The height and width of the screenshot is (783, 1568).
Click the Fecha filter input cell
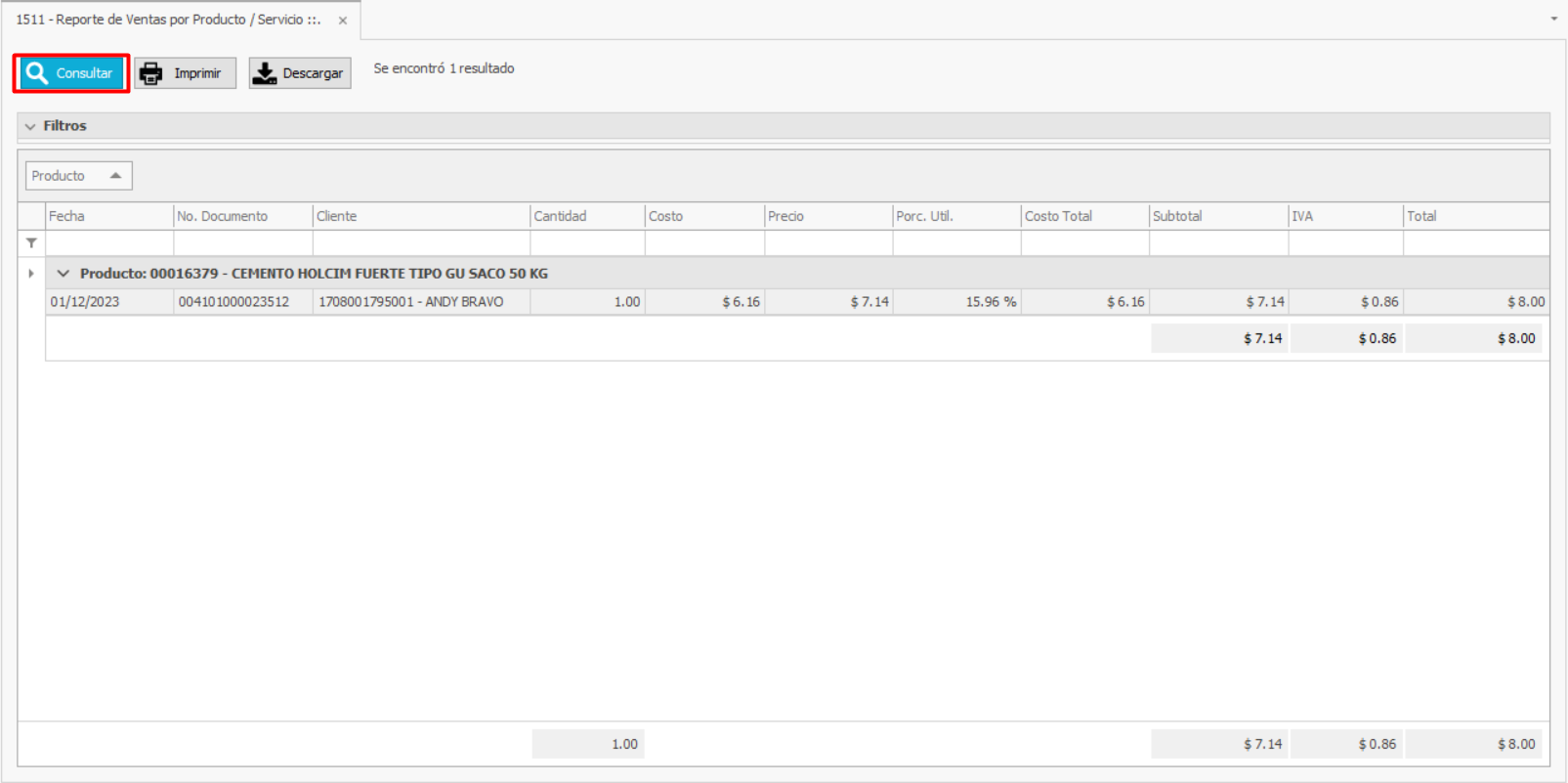[109, 243]
